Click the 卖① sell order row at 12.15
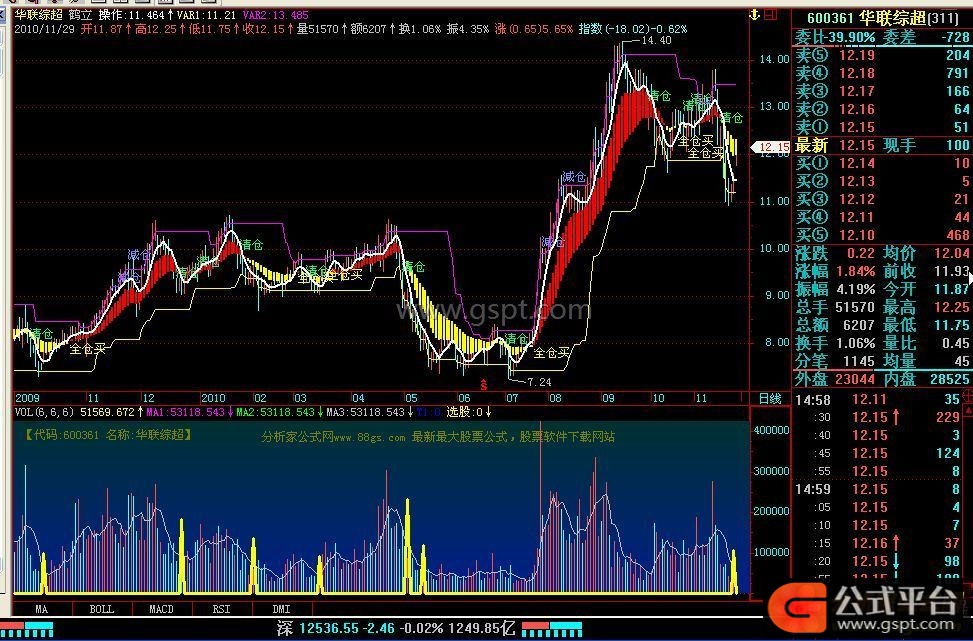The height and width of the screenshot is (641, 973). (x=882, y=127)
